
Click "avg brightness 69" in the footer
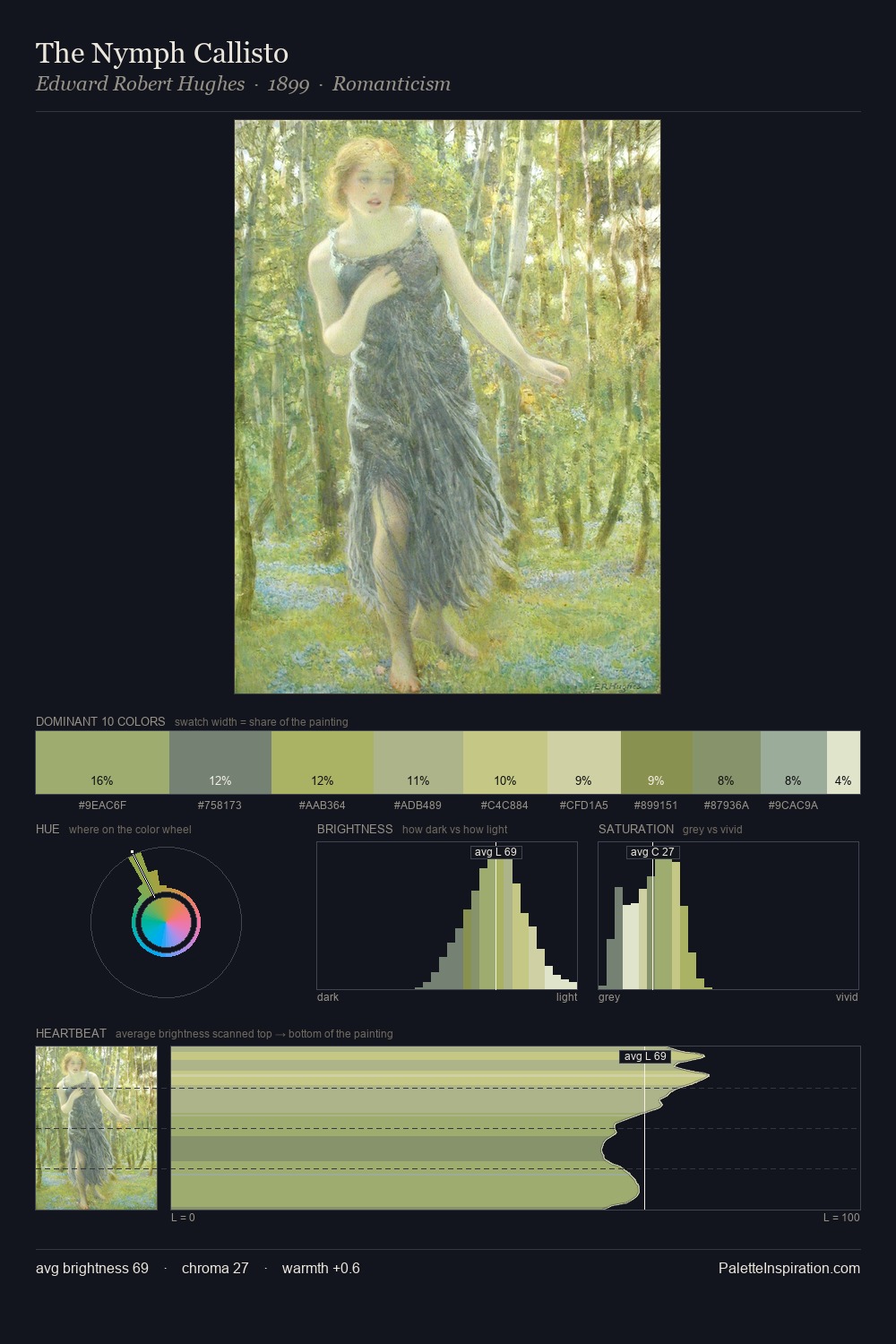click(x=92, y=1268)
